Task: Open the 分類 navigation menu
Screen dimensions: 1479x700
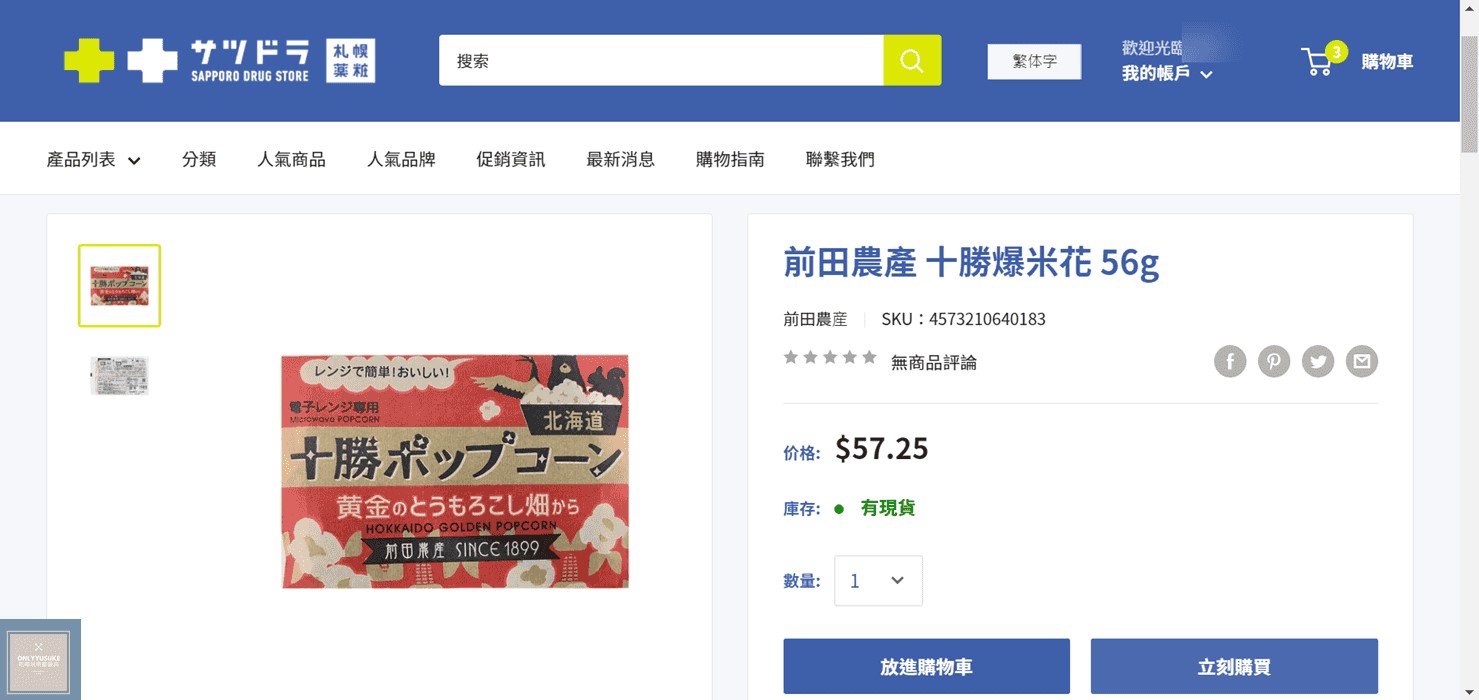Action: pos(198,158)
